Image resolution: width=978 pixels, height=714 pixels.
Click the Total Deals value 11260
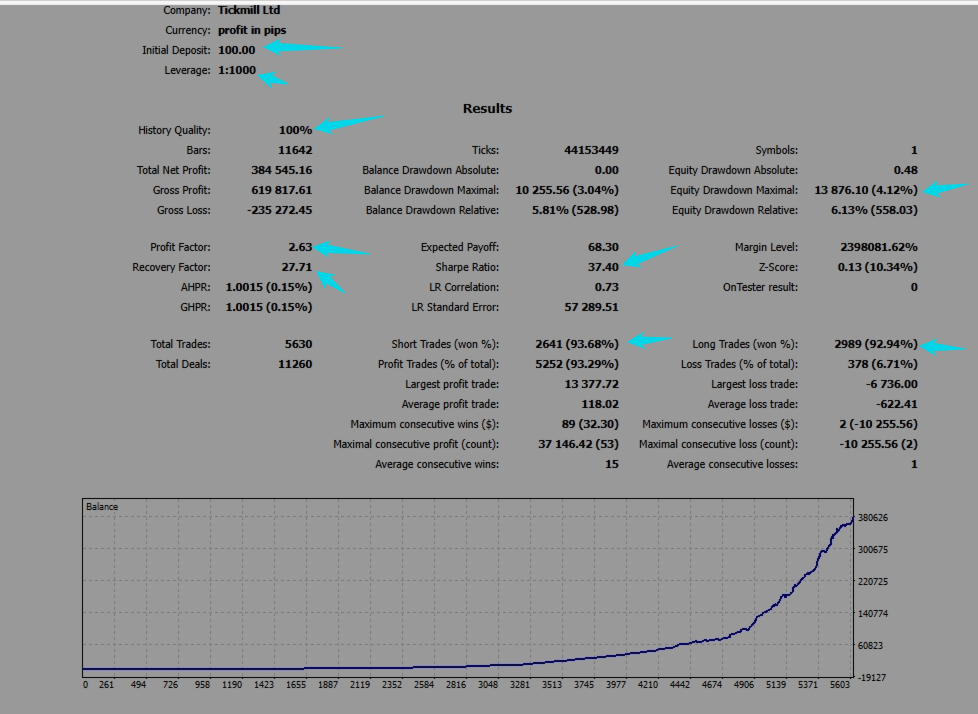(x=295, y=364)
